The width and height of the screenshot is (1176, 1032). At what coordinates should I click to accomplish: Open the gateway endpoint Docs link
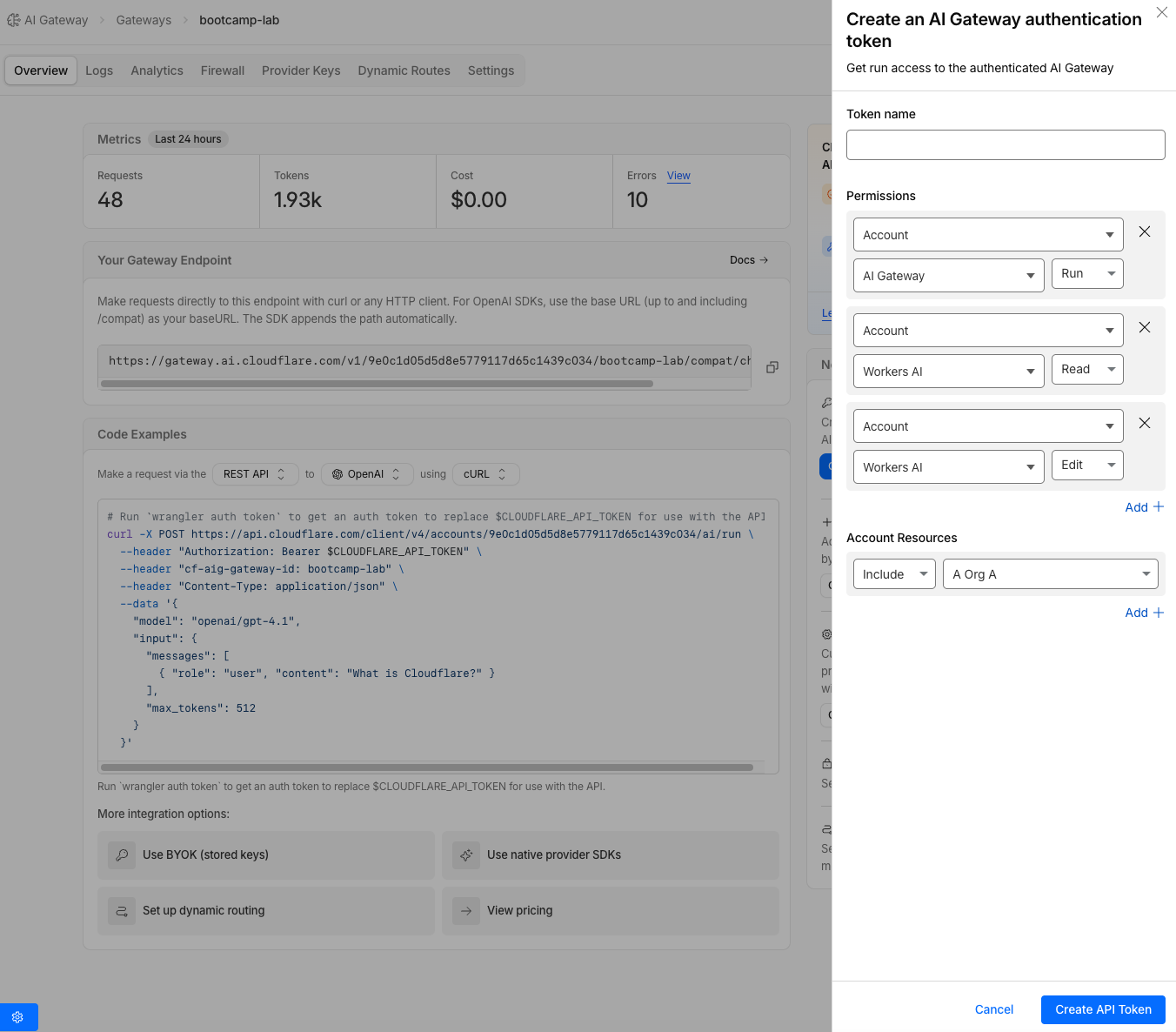click(x=749, y=260)
